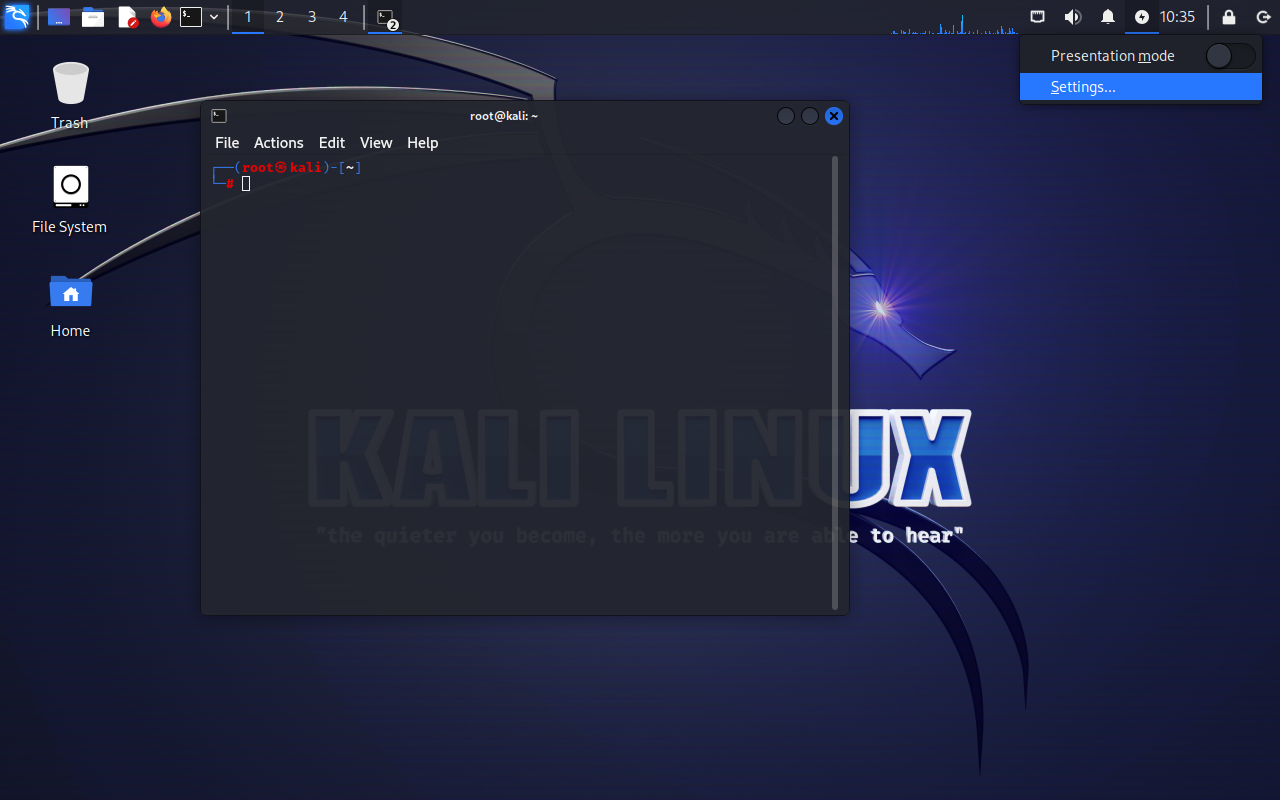Click the CPU graph monitor in the panel

pyautogui.click(x=956, y=22)
